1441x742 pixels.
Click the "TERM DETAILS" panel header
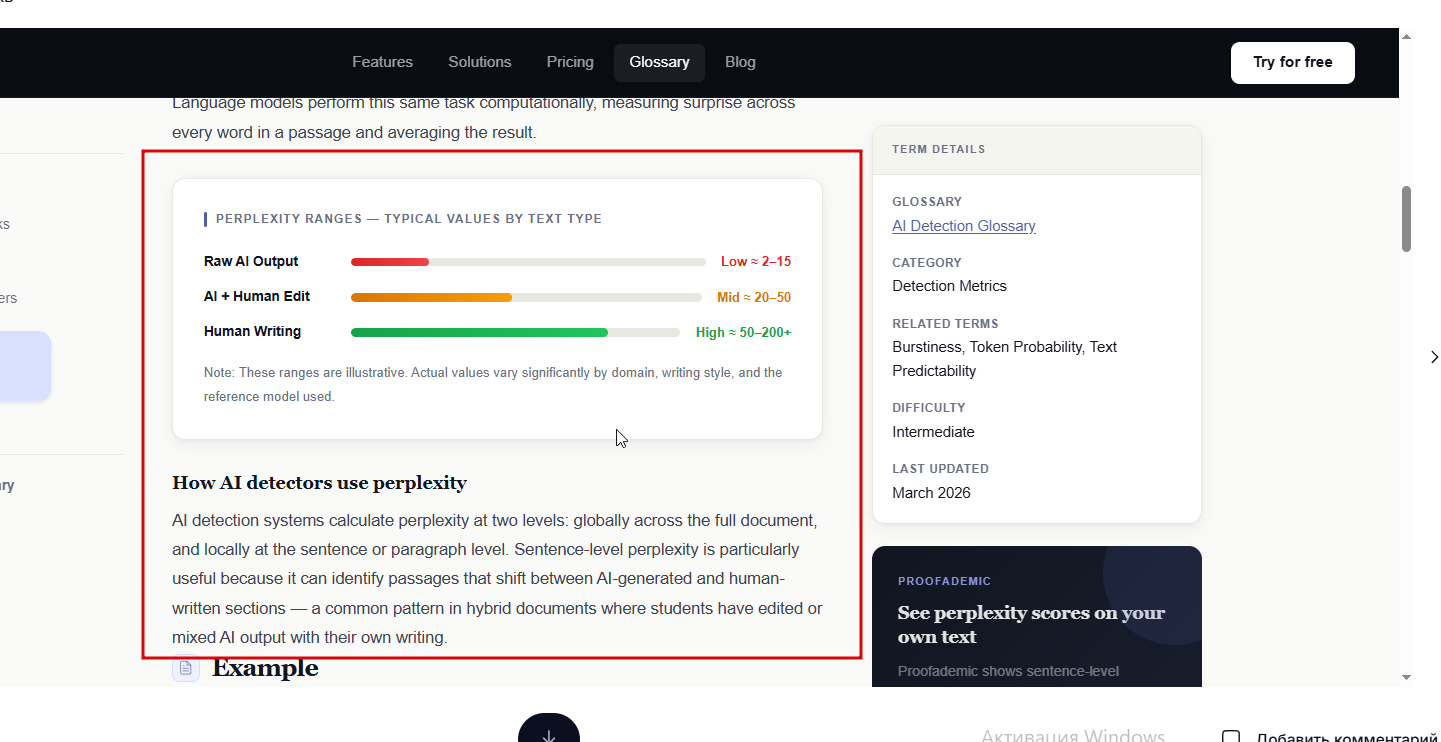[1037, 150]
